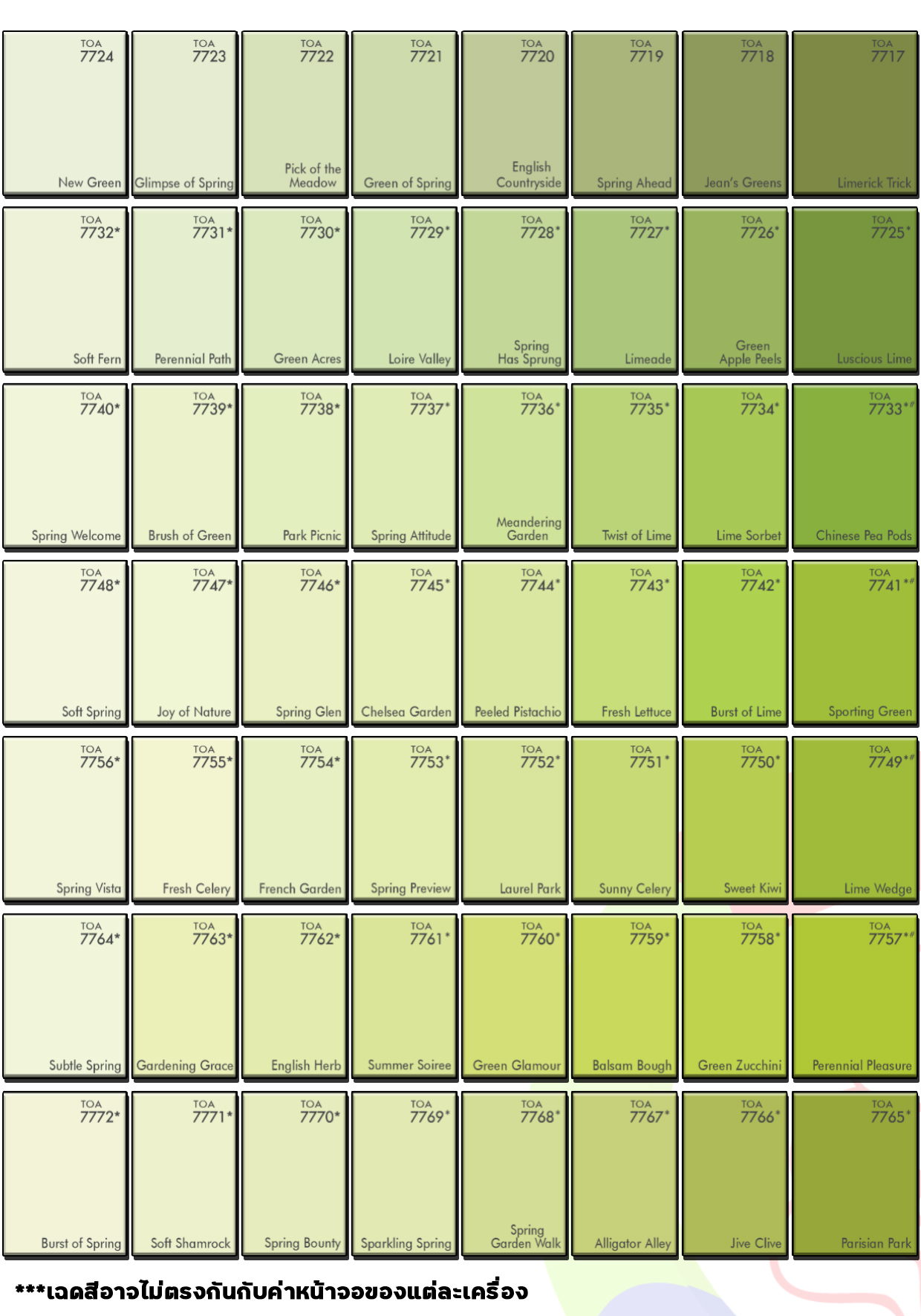Viewport: 921px width, 1316px height.
Task: Click Spring Vista 7756 swatch
Action: [x=65, y=820]
